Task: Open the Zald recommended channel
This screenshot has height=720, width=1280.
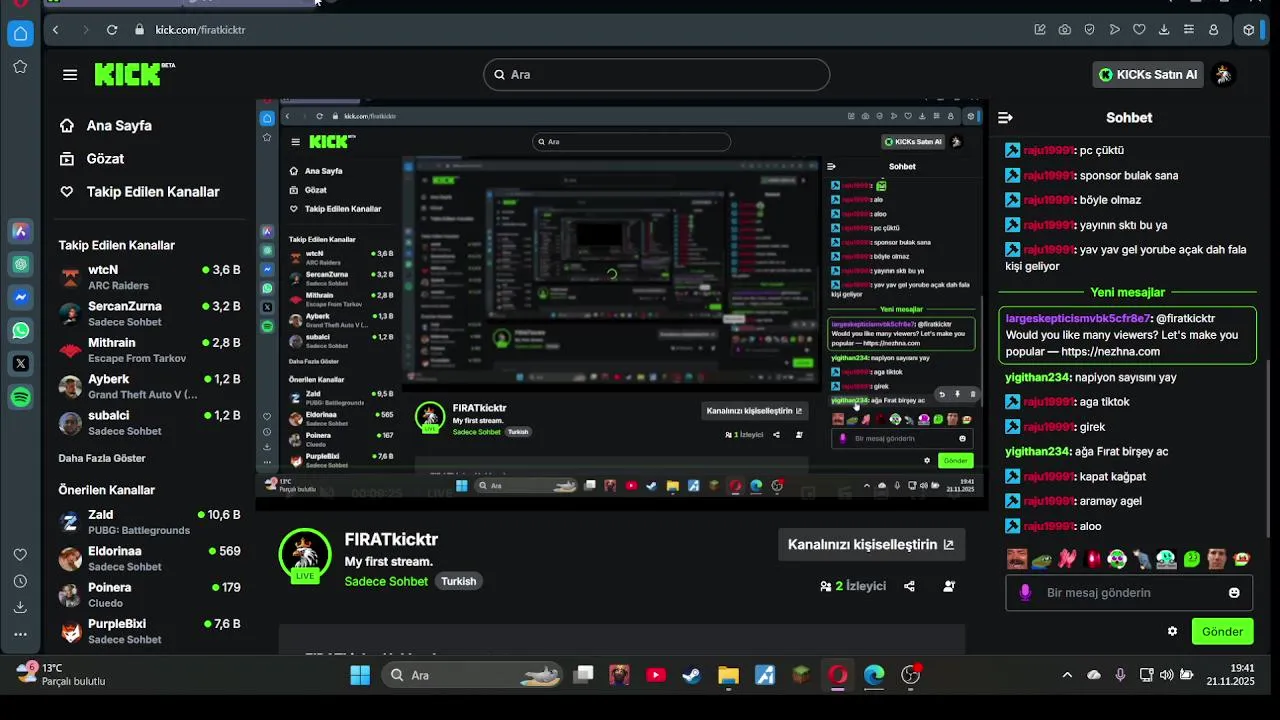Action: coord(150,522)
